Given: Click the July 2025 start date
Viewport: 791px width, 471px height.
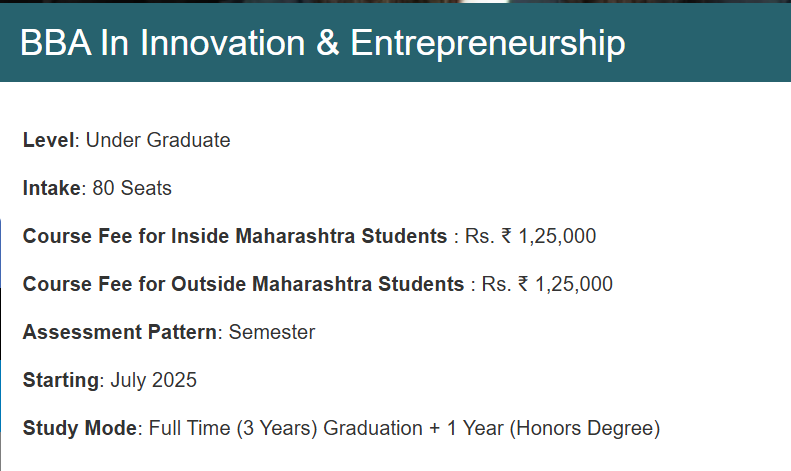Looking at the screenshot, I should (x=153, y=380).
